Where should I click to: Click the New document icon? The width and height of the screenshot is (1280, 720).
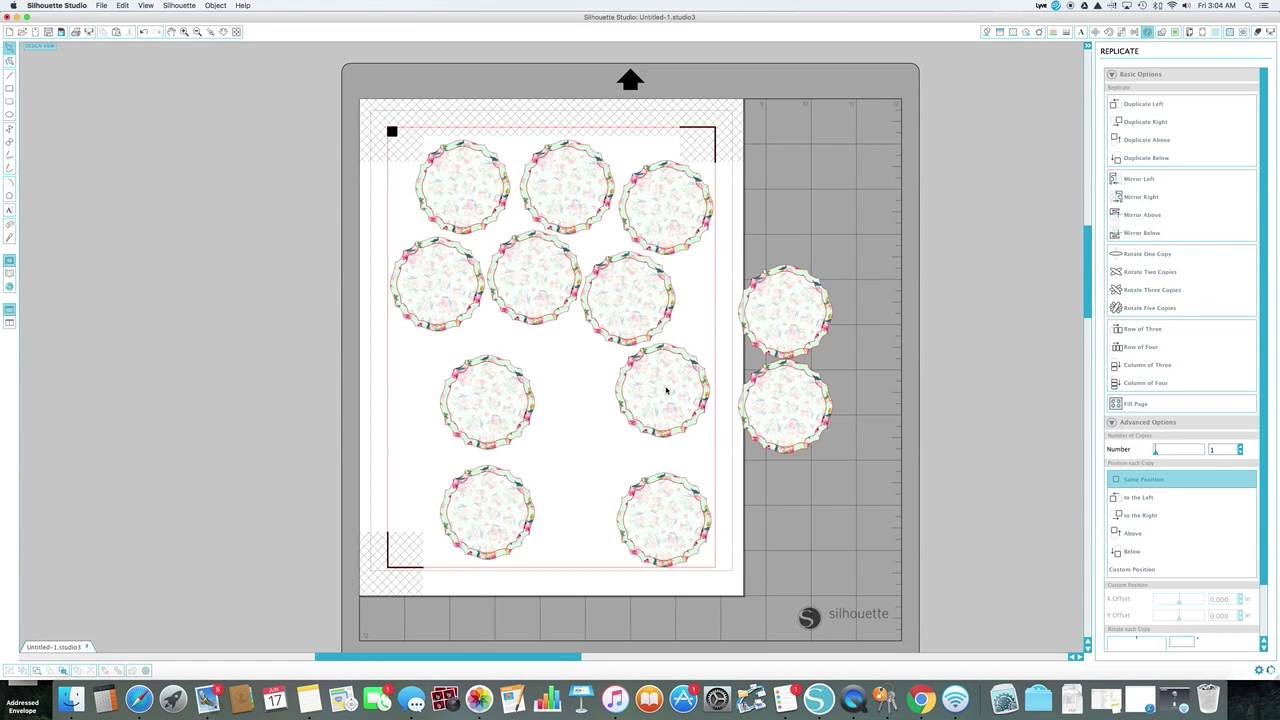pos(9,32)
